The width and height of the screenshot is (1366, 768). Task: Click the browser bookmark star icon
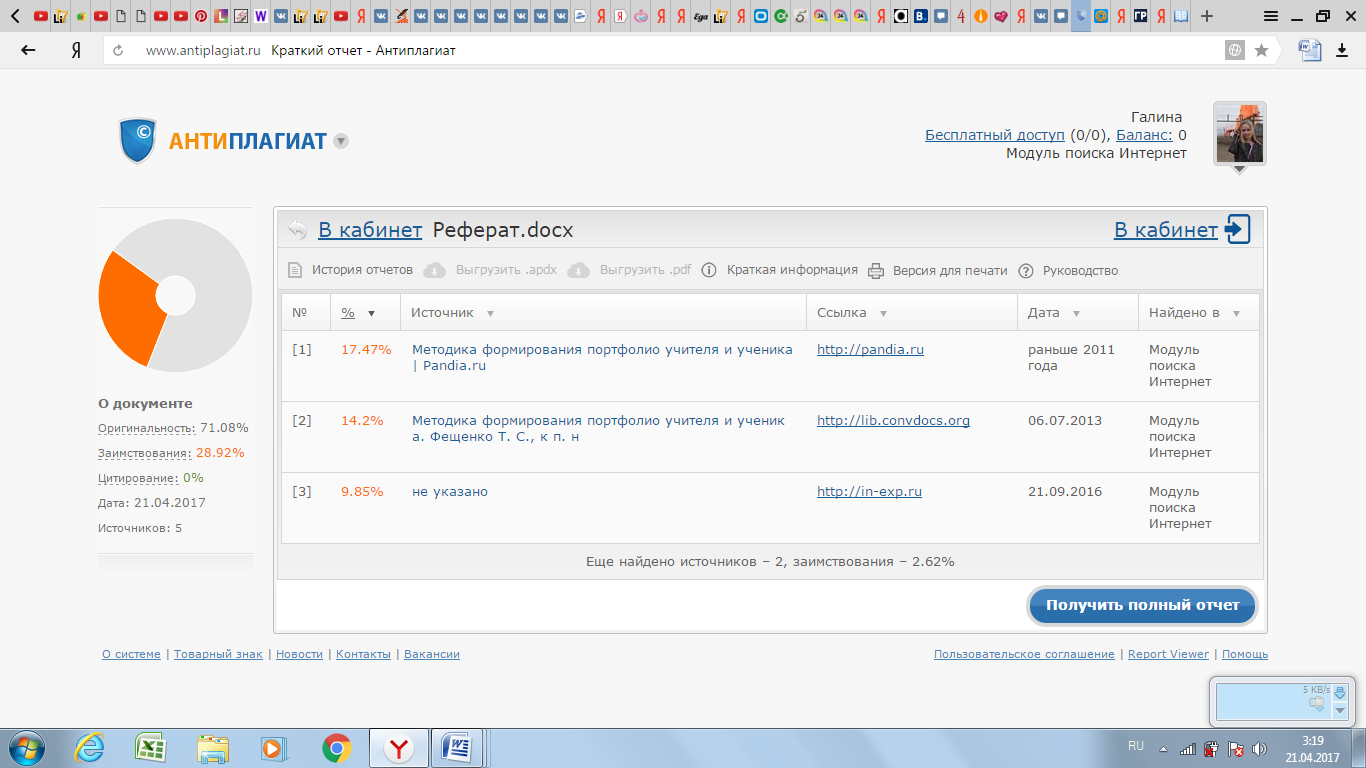(1262, 50)
